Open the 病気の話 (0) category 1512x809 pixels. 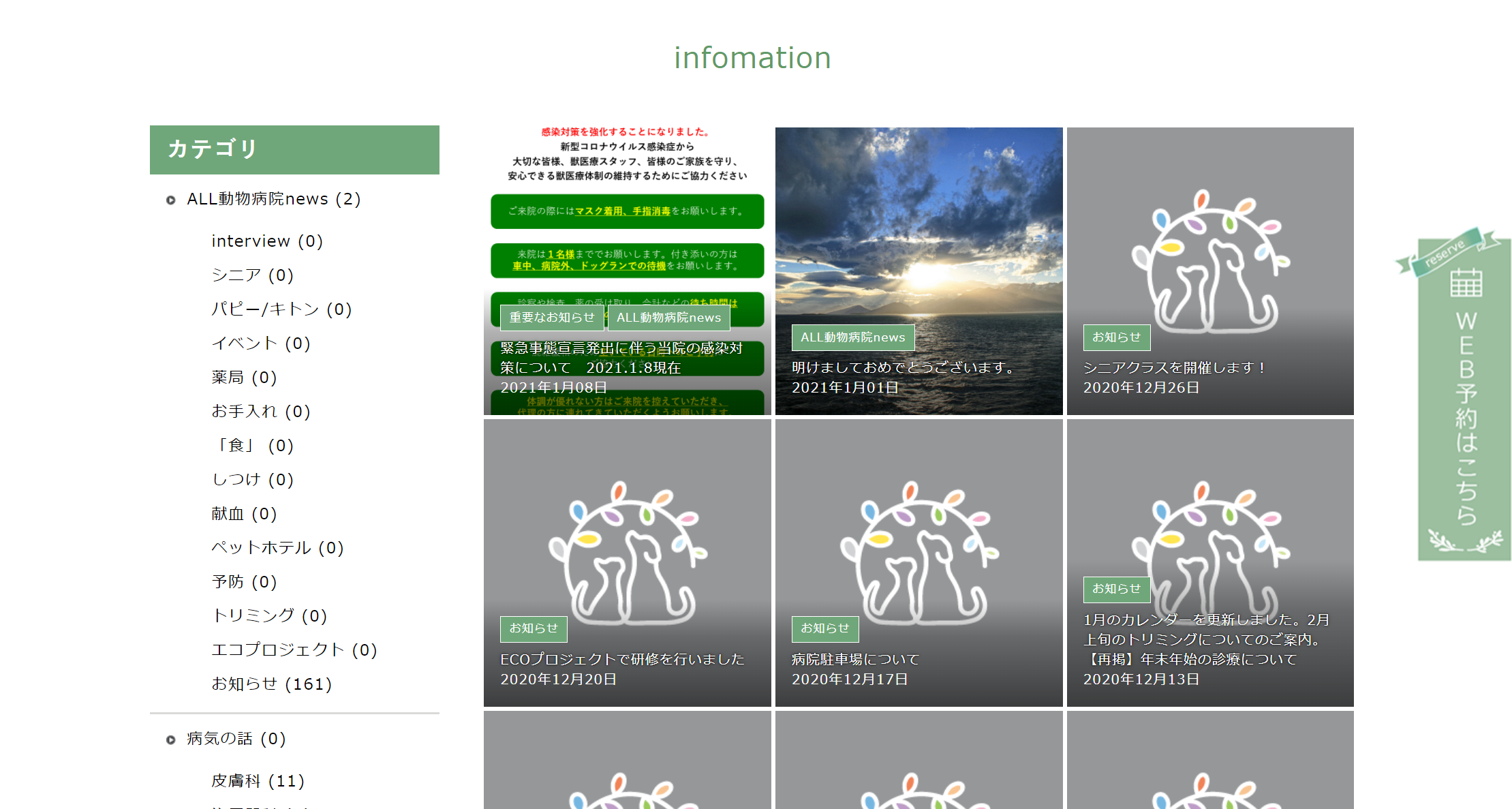point(236,739)
